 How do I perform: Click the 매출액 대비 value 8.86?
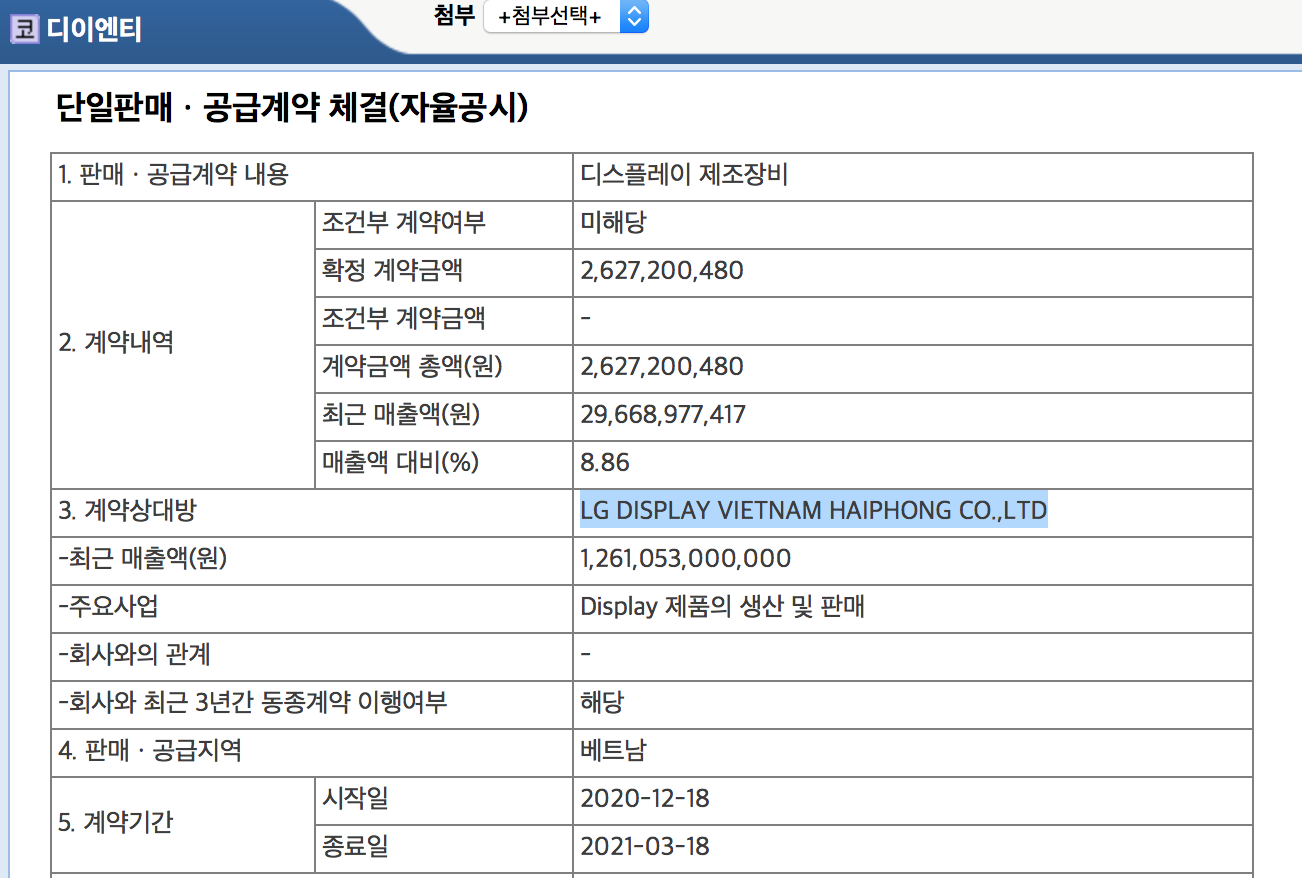click(x=605, y=463)
